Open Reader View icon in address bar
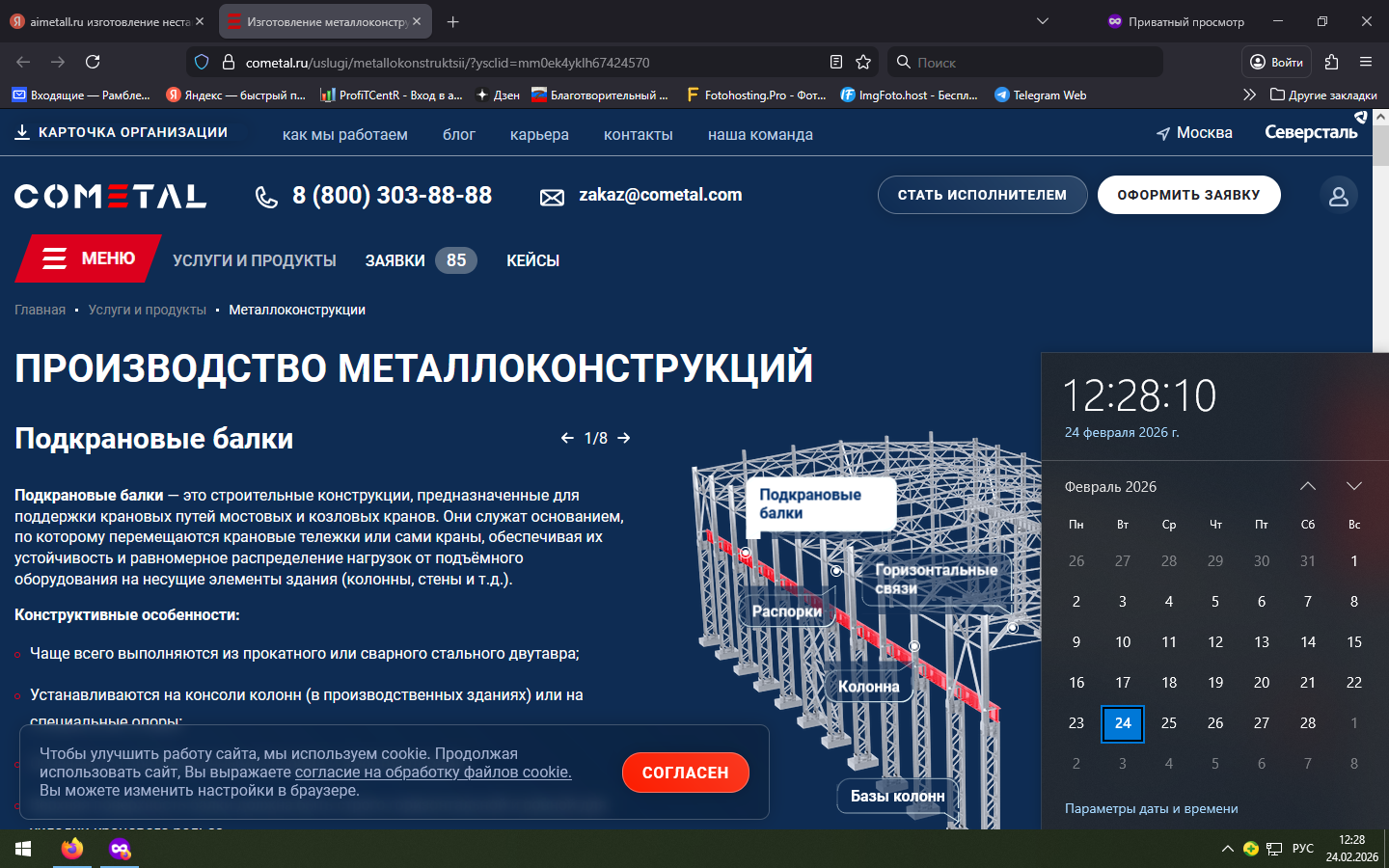This screenshot has height=868, width=1389. (x=835, y=62)
